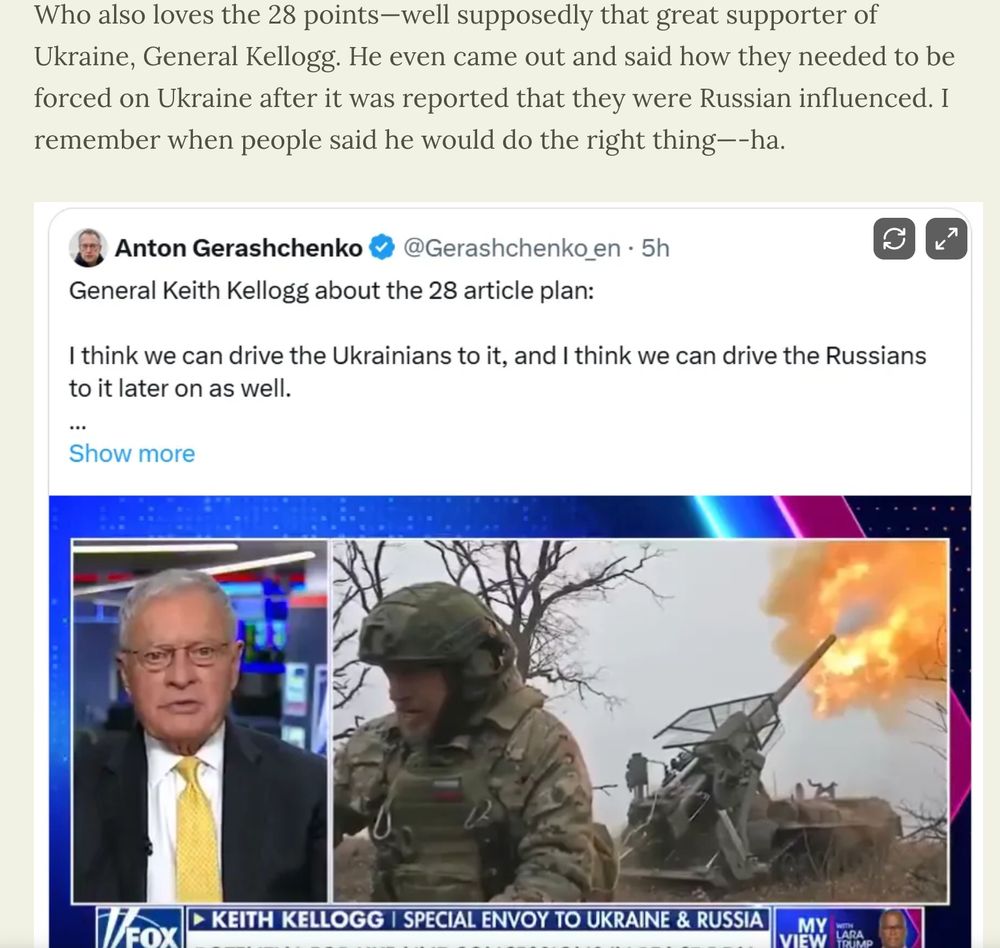Click the reload embed icon on tweet
The width and height of the screenshot is (1000, 948).
(x=893, y=239)
